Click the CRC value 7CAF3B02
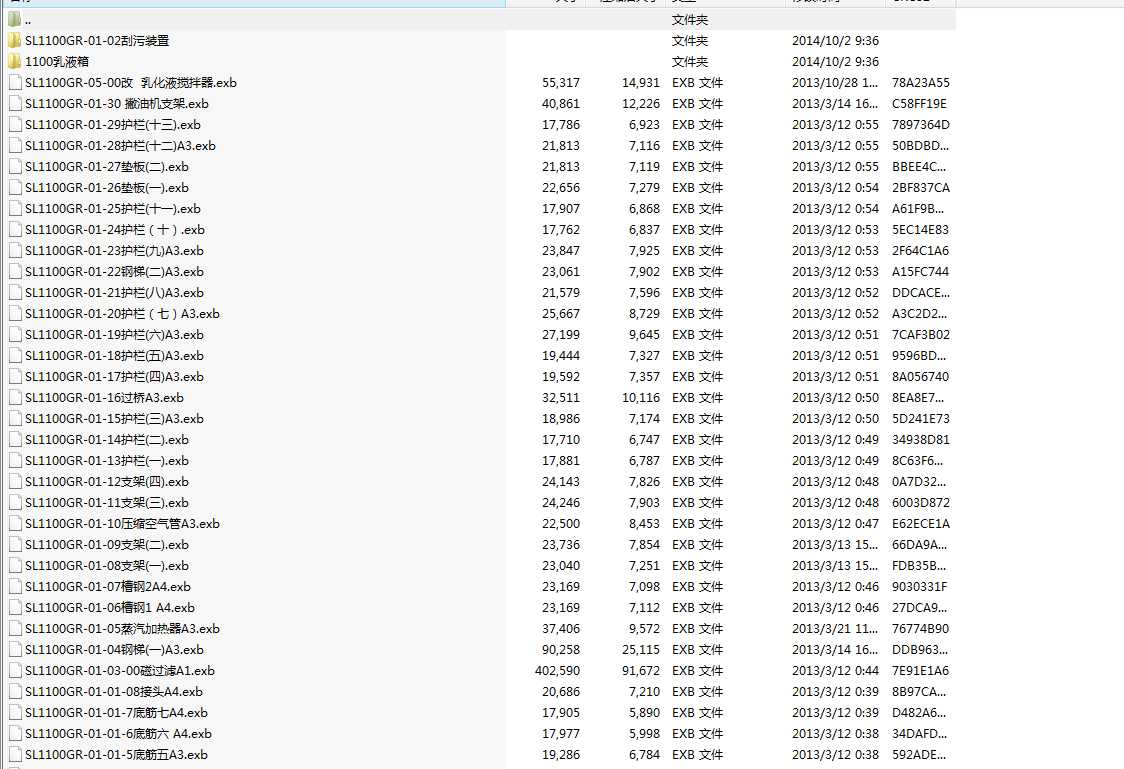Image resolution: width=1124 pixels, height=769 pixels. (x=920, y=335)
